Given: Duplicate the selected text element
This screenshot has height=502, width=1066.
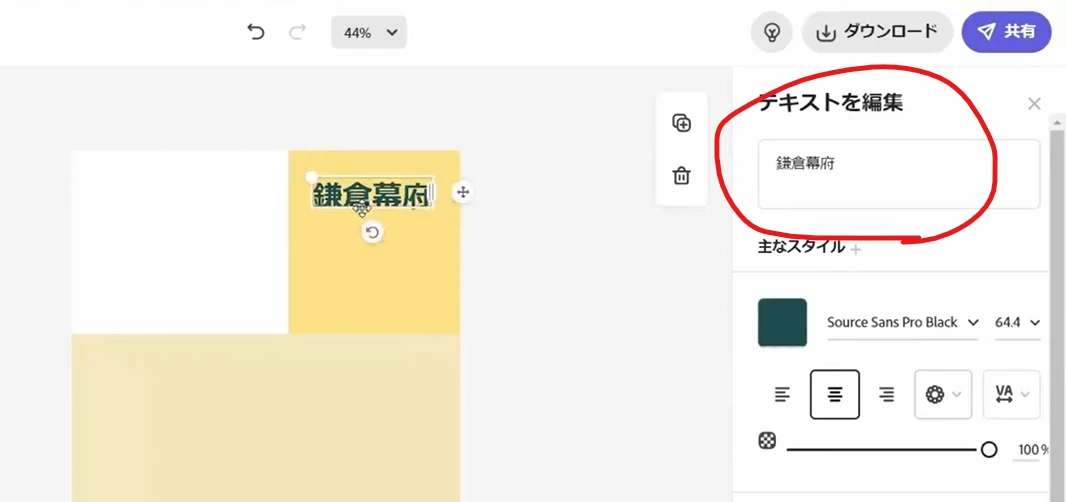Looking at the screenshot, I should [x=681, y=122].
